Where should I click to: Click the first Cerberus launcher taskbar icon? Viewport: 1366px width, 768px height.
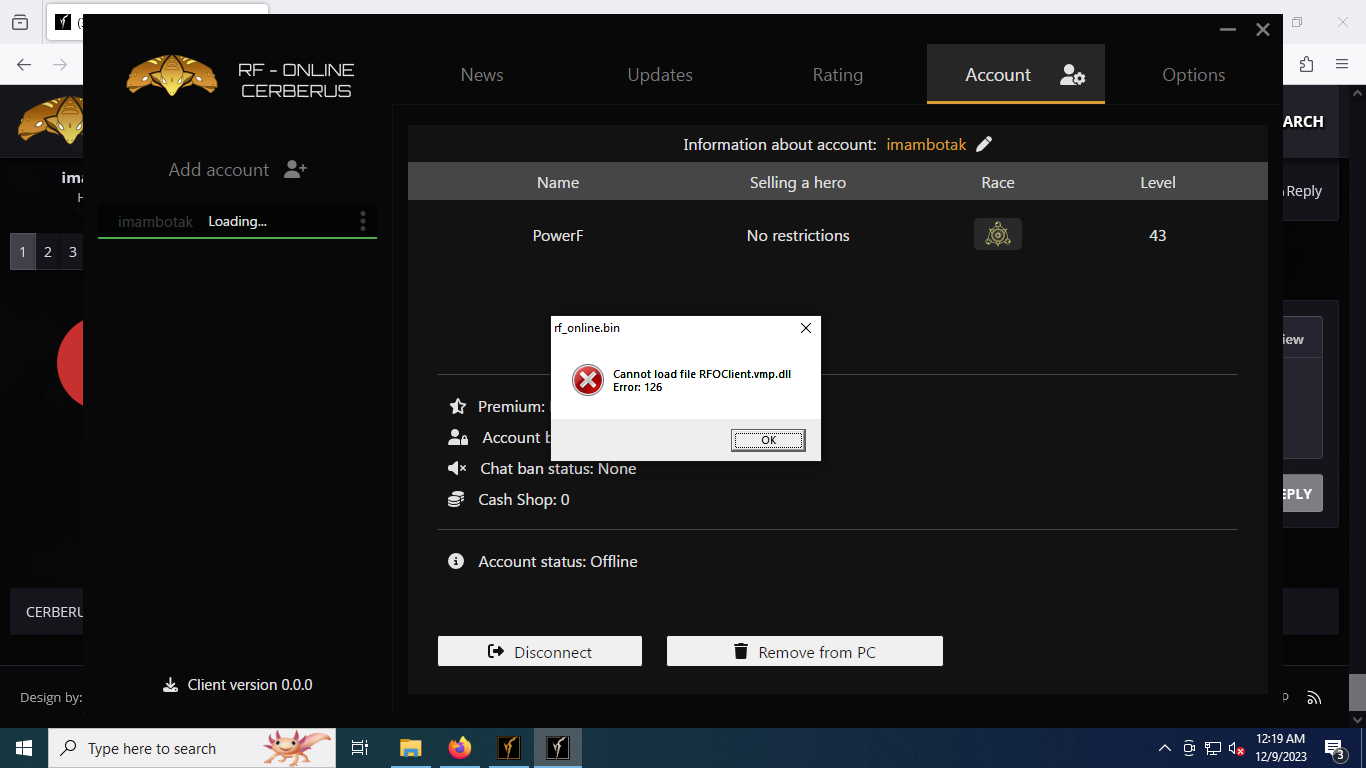coord(509,748)
